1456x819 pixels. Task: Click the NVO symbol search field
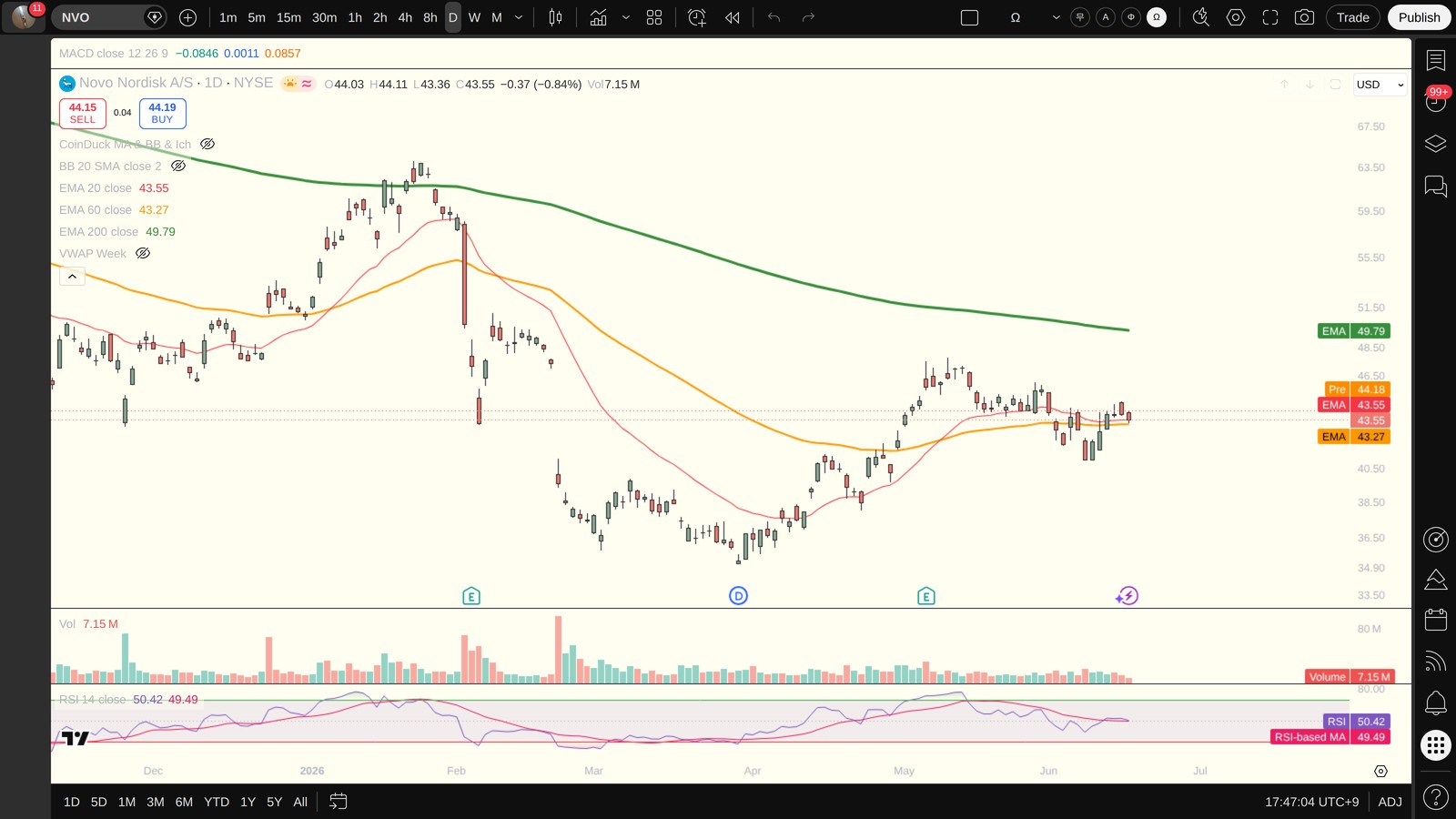tap(108, 17)
